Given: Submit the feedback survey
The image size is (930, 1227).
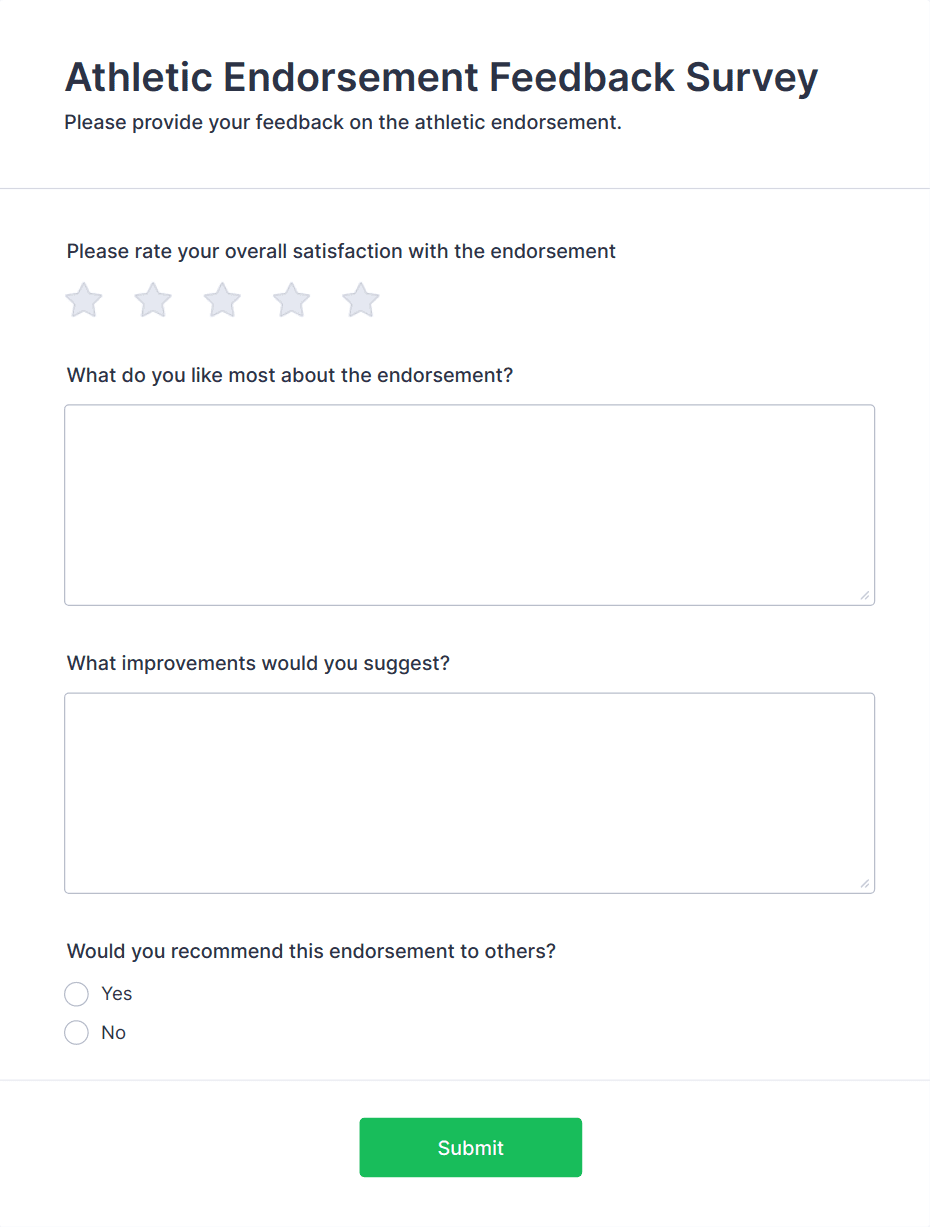Looking at the screenshot, I should pyautogui.click(x=470, y=1147).
